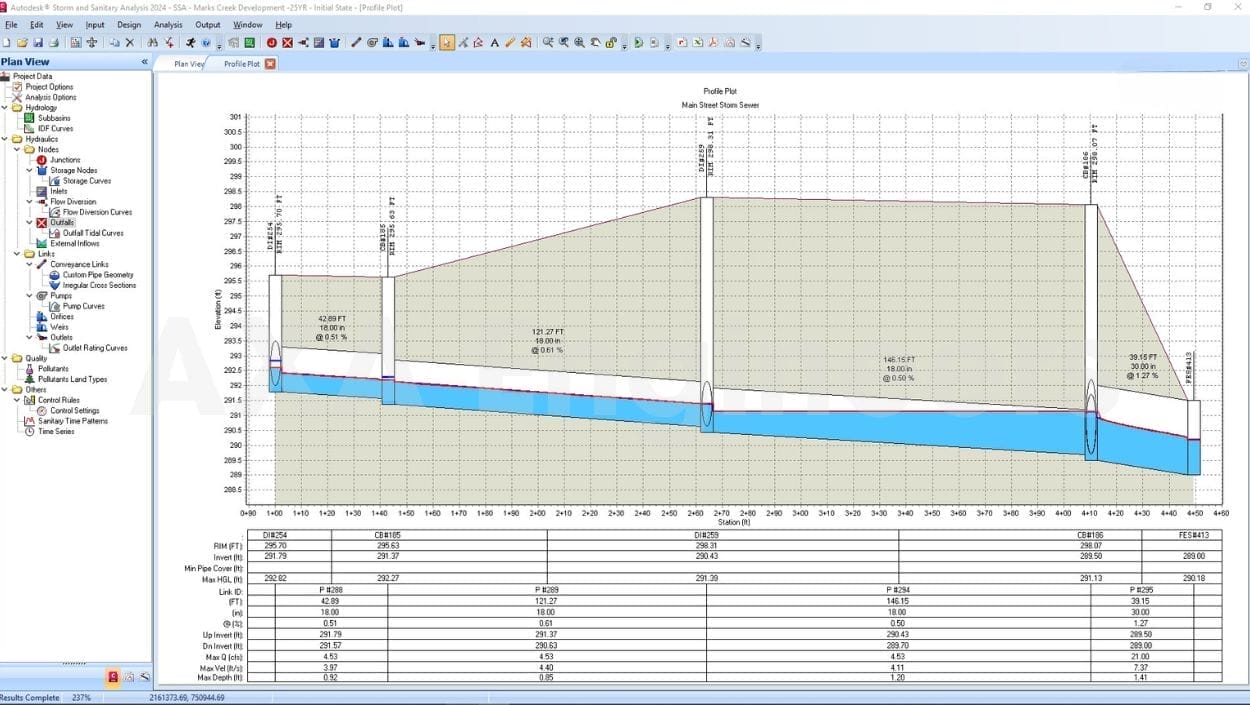Click the Export to PDF icon
1250x705 pixels.
[x=713, y=43]
